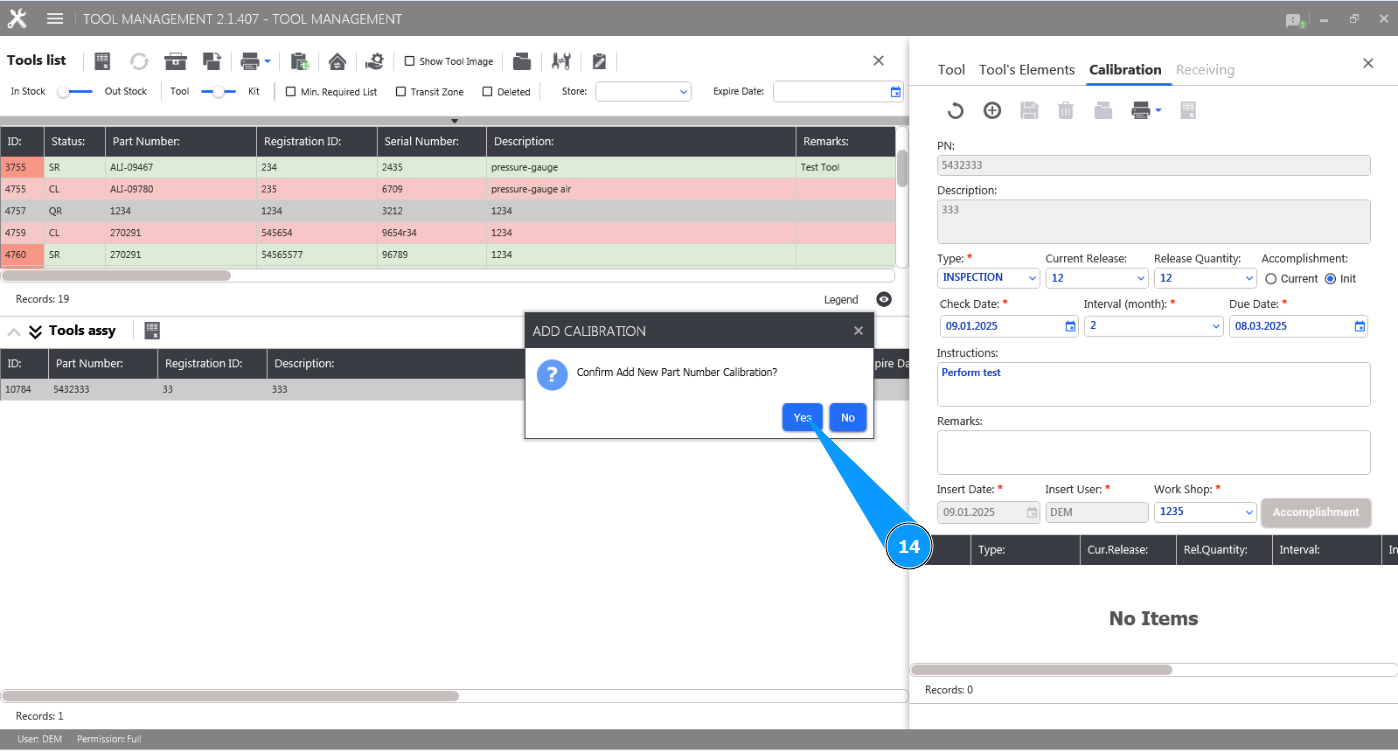Image resolution: width=1398 pixels, height=751 pixels.
Task: Switch to the Tool's Elements tab
Action: click(1027, 70)
